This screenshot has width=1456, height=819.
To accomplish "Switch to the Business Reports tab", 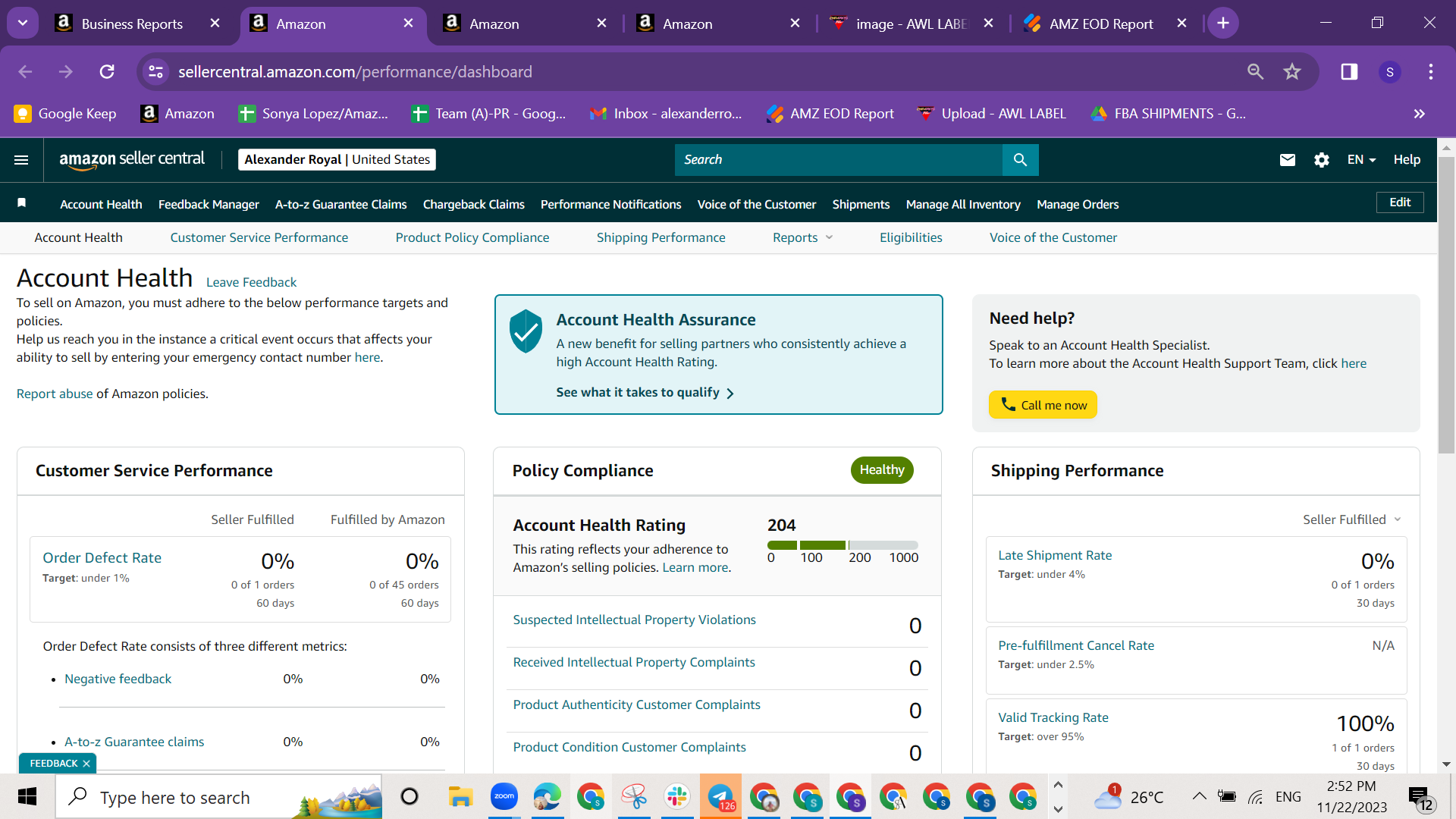I will 132,24.
